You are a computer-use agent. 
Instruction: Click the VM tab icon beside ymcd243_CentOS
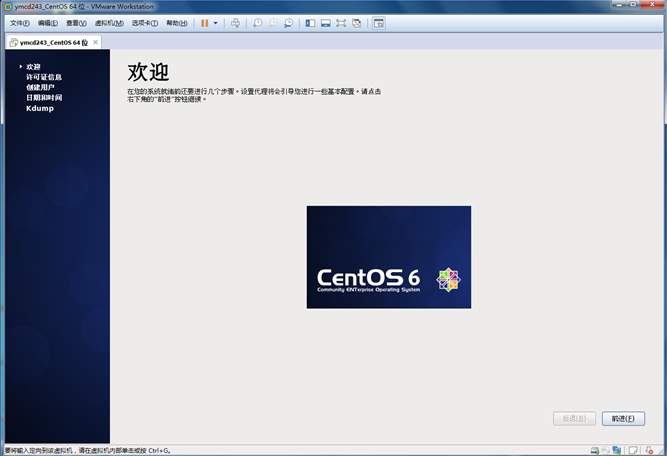[14, 42]
